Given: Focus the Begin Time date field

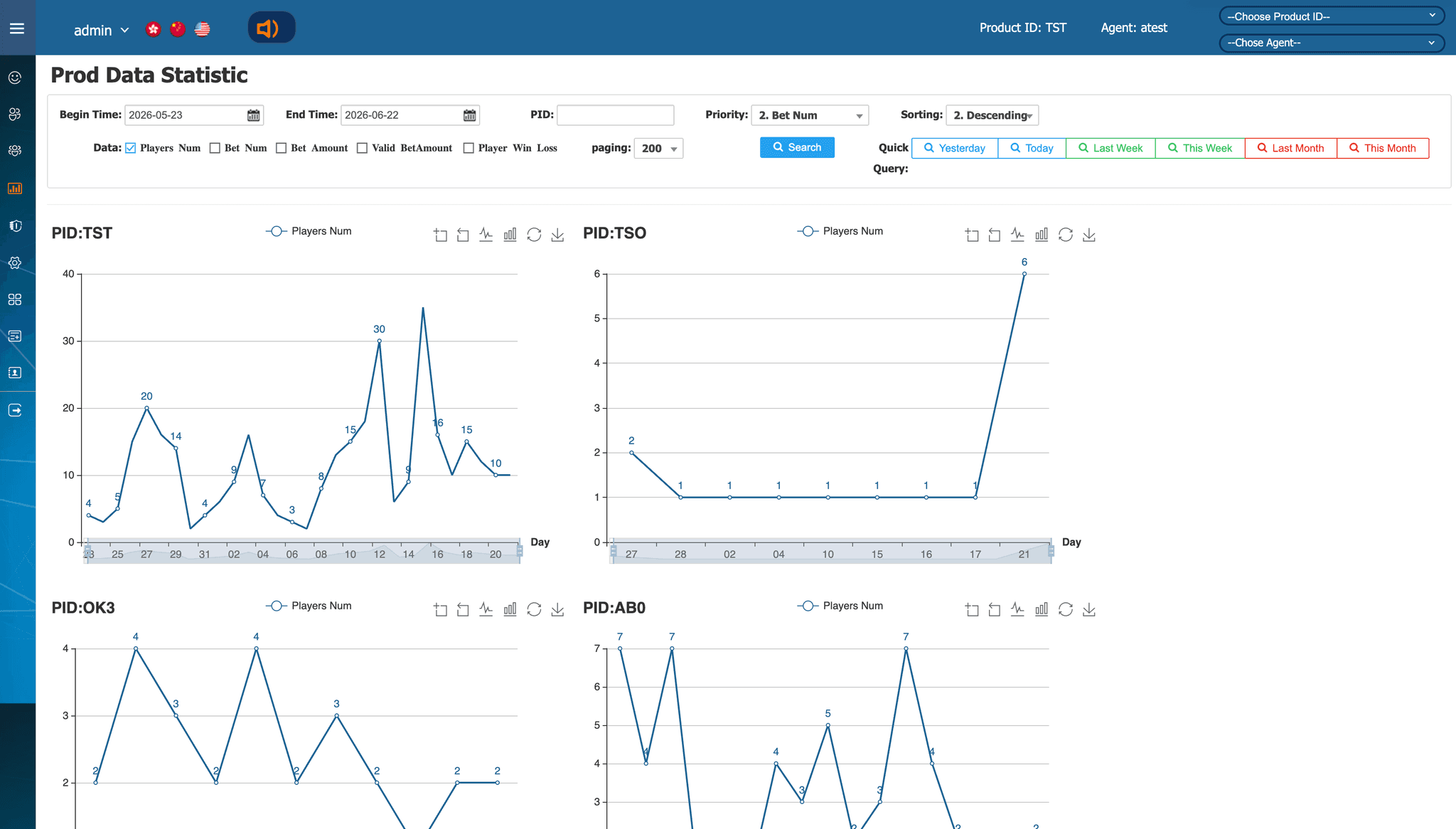Looking at the screenshot, I should coord(194,115).
